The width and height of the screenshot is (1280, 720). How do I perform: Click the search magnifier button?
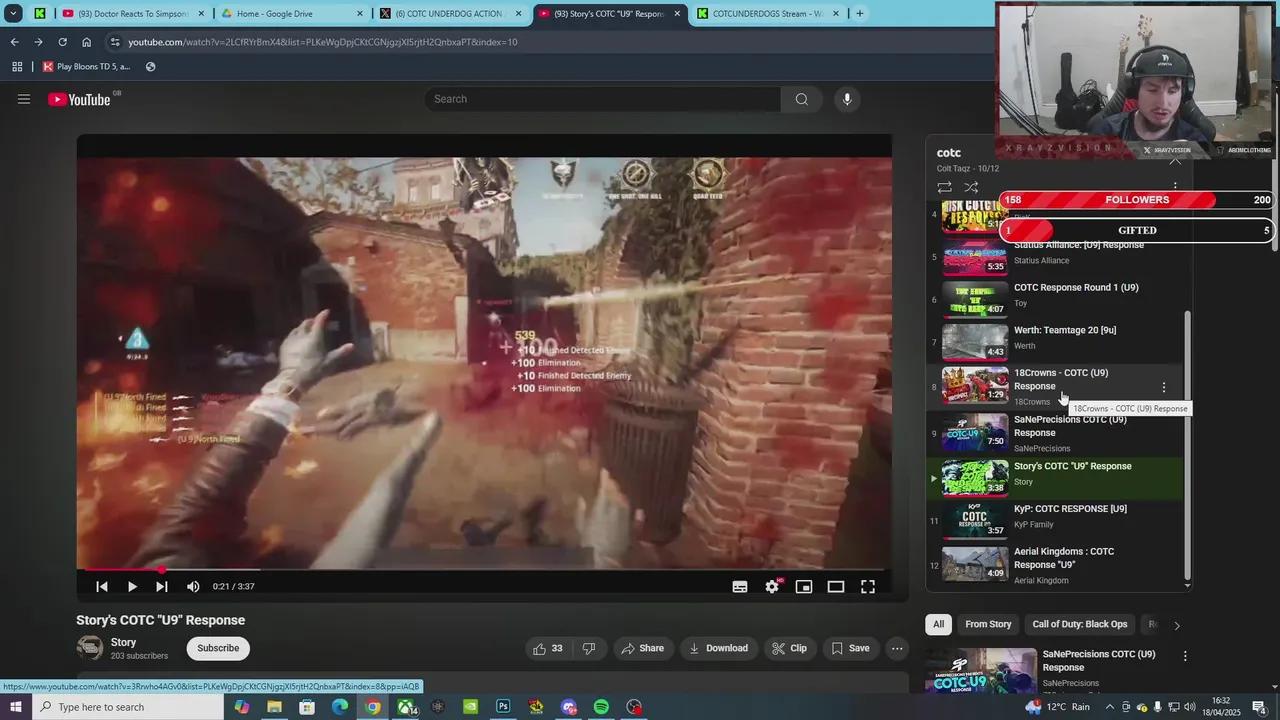tap(801, 99)
